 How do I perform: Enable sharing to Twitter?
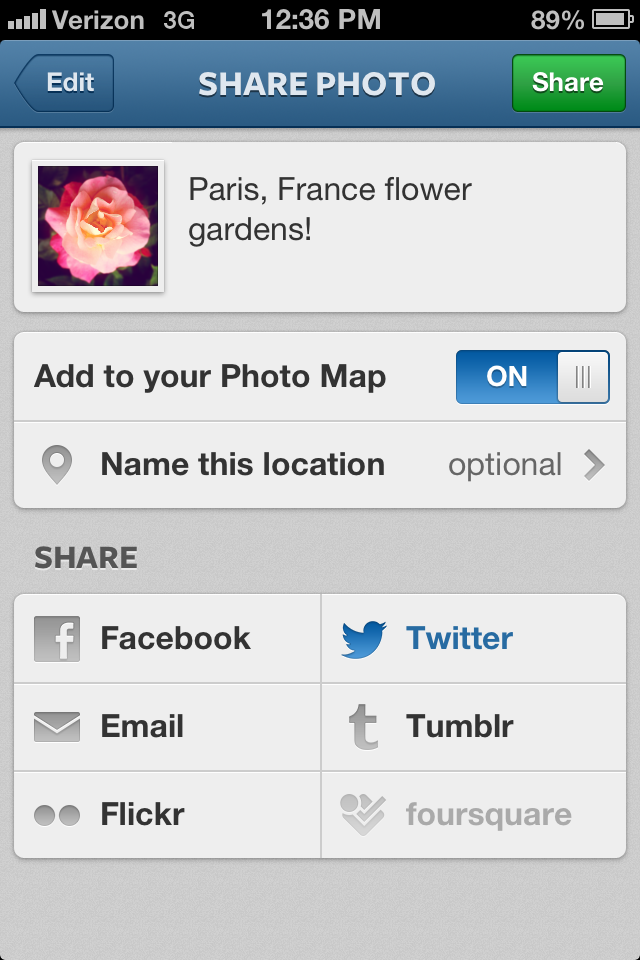[x=460, y=637]
